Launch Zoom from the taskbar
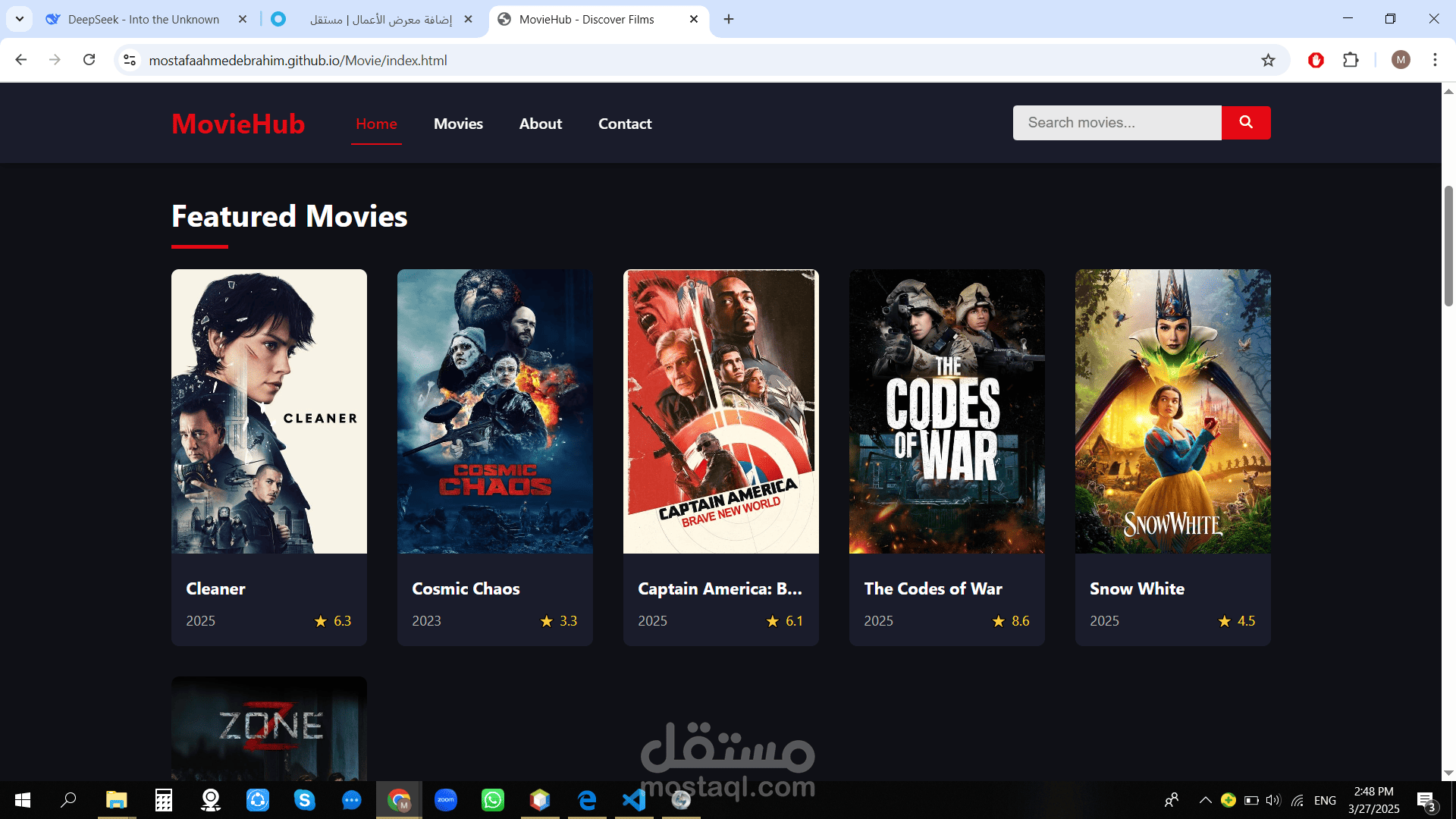1456x819 pixels. [446, 800]
